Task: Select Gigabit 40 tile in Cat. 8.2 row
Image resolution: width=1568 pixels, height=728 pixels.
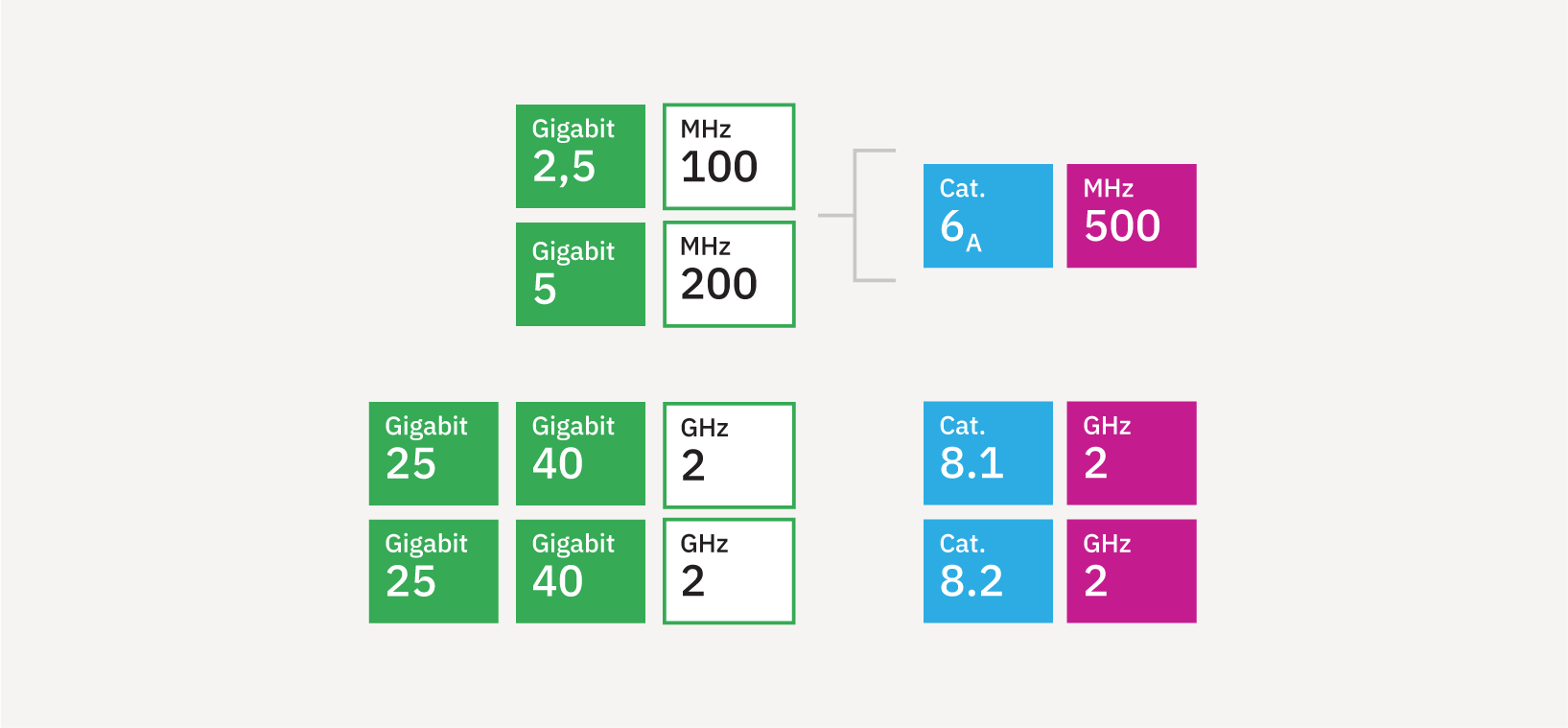Action: click(x=580, y=572)
